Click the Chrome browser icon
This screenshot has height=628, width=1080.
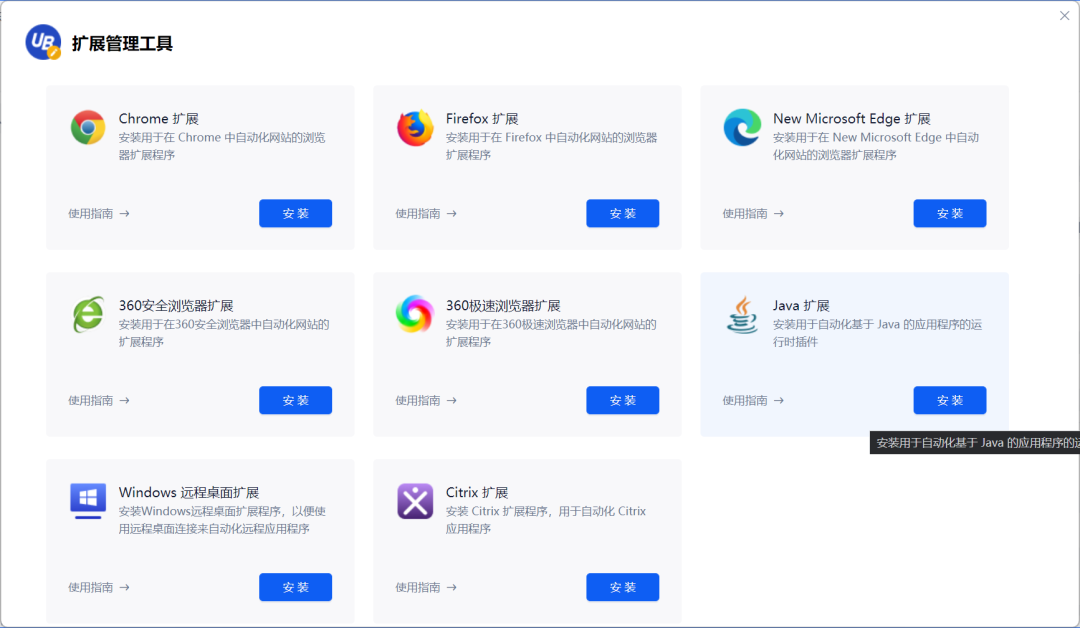pyautogui.click(x=88, y=127)
